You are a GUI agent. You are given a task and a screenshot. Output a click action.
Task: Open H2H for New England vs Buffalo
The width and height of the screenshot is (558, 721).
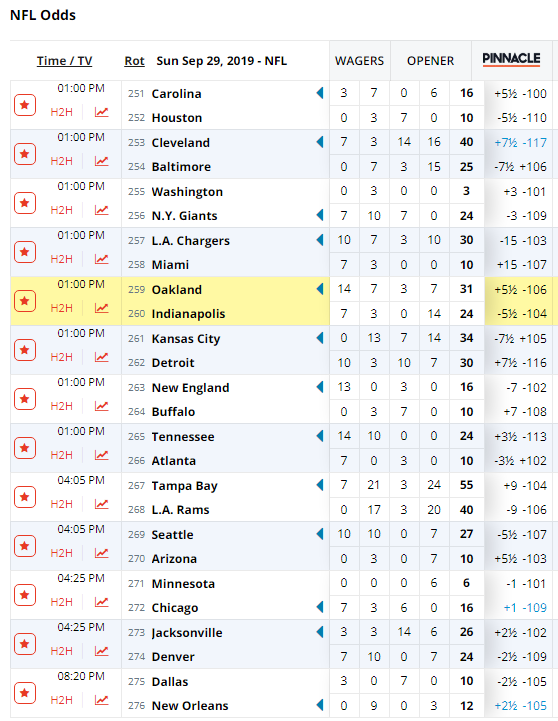point(62,406)
